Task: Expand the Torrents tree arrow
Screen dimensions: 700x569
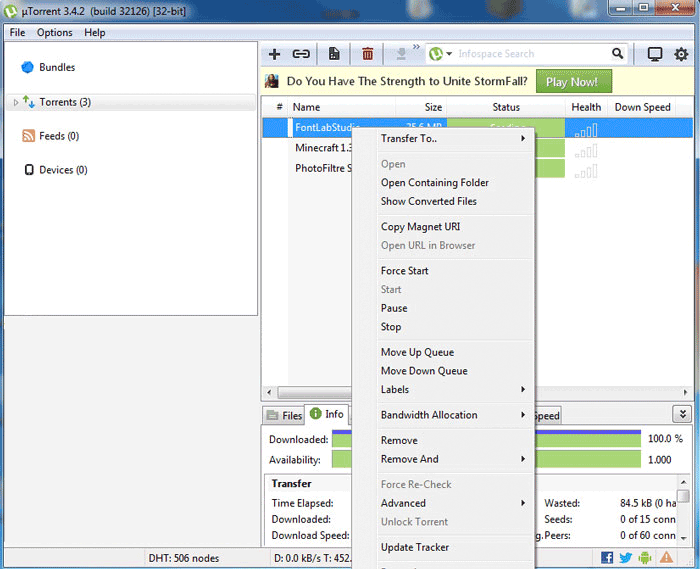Action: point(16,103)
